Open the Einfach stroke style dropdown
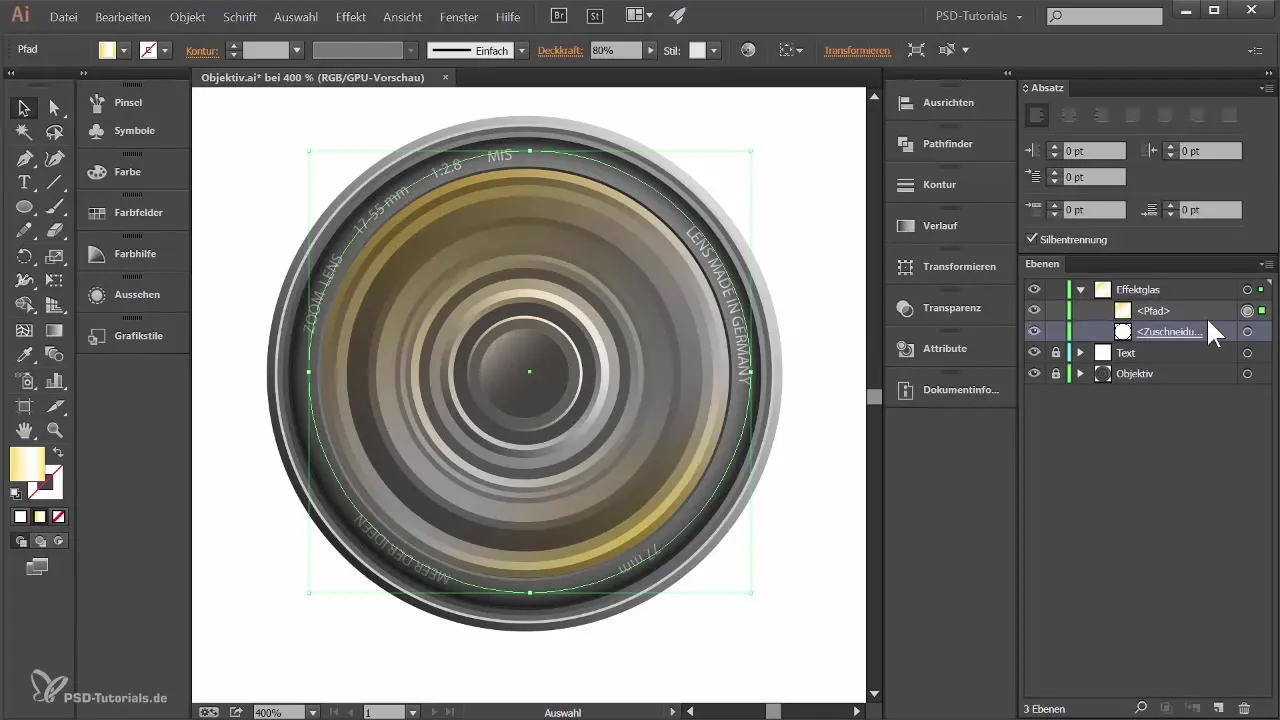Viewport: 1280px width, 720px height. pos(523,50)
